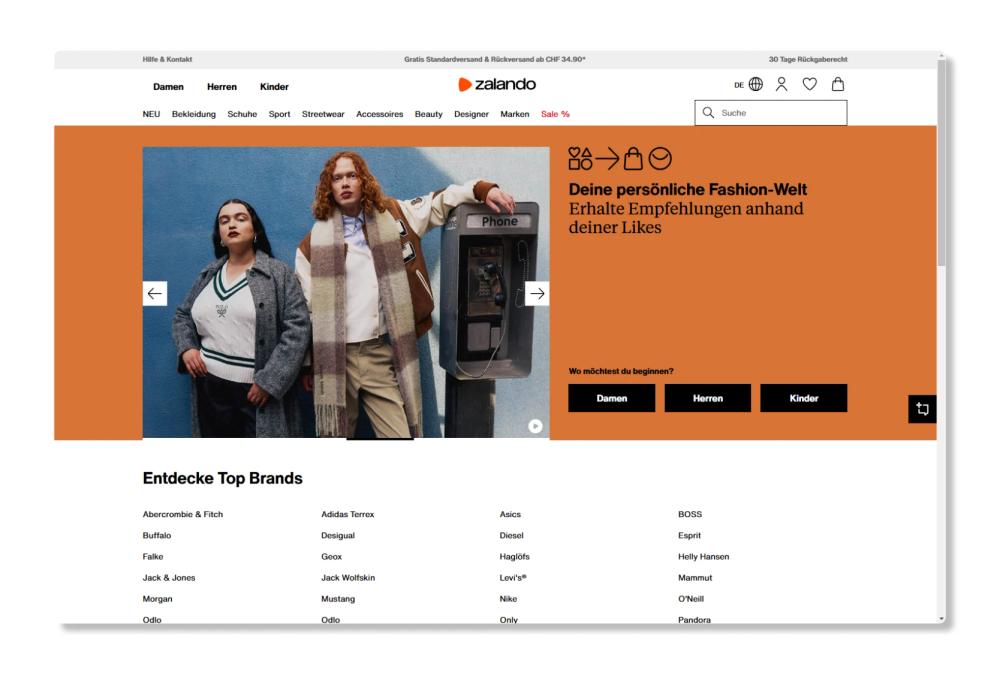This screenshot has width=1000, height=674.
Task: Open Levi's brand link
Action: click(513, 577)
